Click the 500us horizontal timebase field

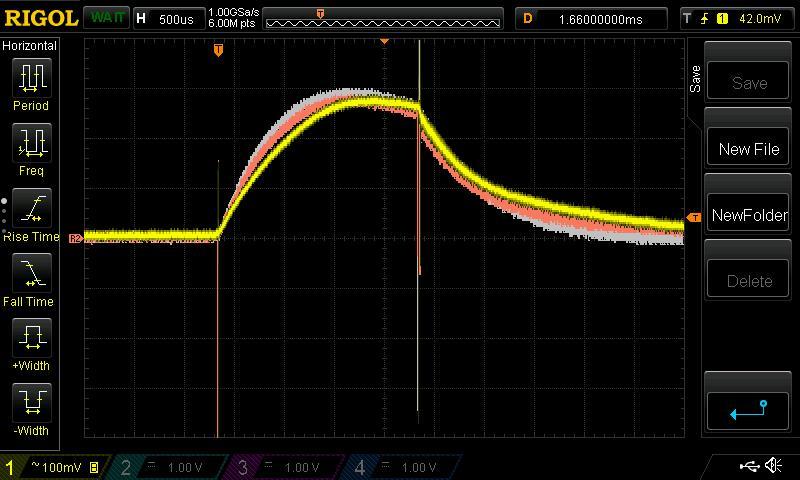click(x=168, y=18)
